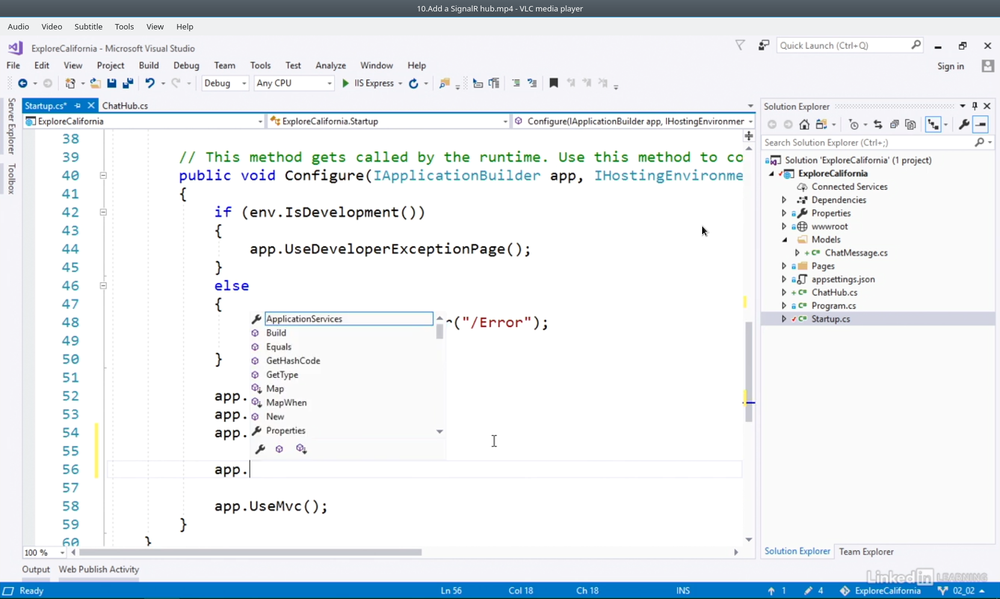Click the Solution Explorer search magnifier icon

click(980, 142)
